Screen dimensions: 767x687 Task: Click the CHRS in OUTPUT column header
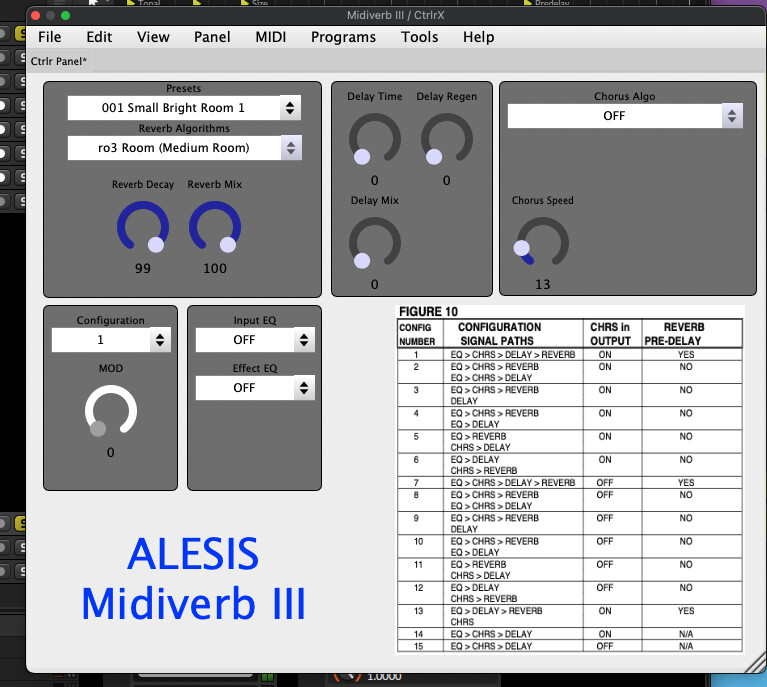pyautogui.click(x=610, y=334)
